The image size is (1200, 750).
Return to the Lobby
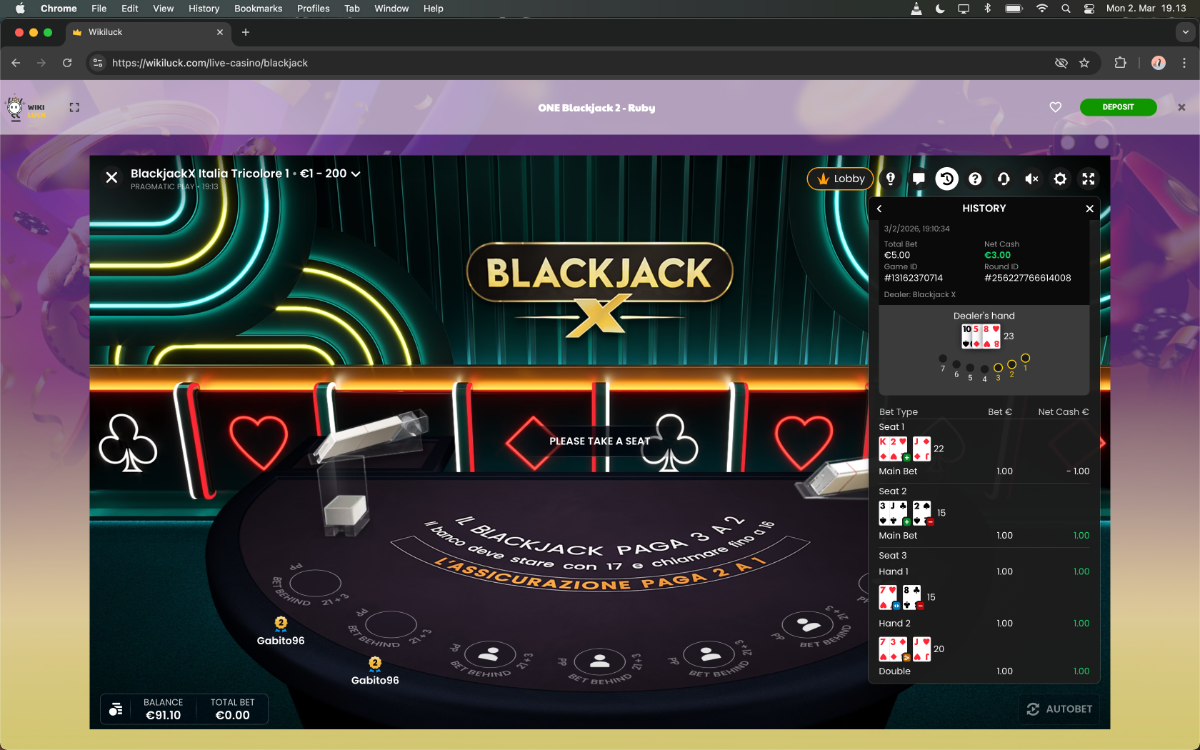[x=839, y=179]
